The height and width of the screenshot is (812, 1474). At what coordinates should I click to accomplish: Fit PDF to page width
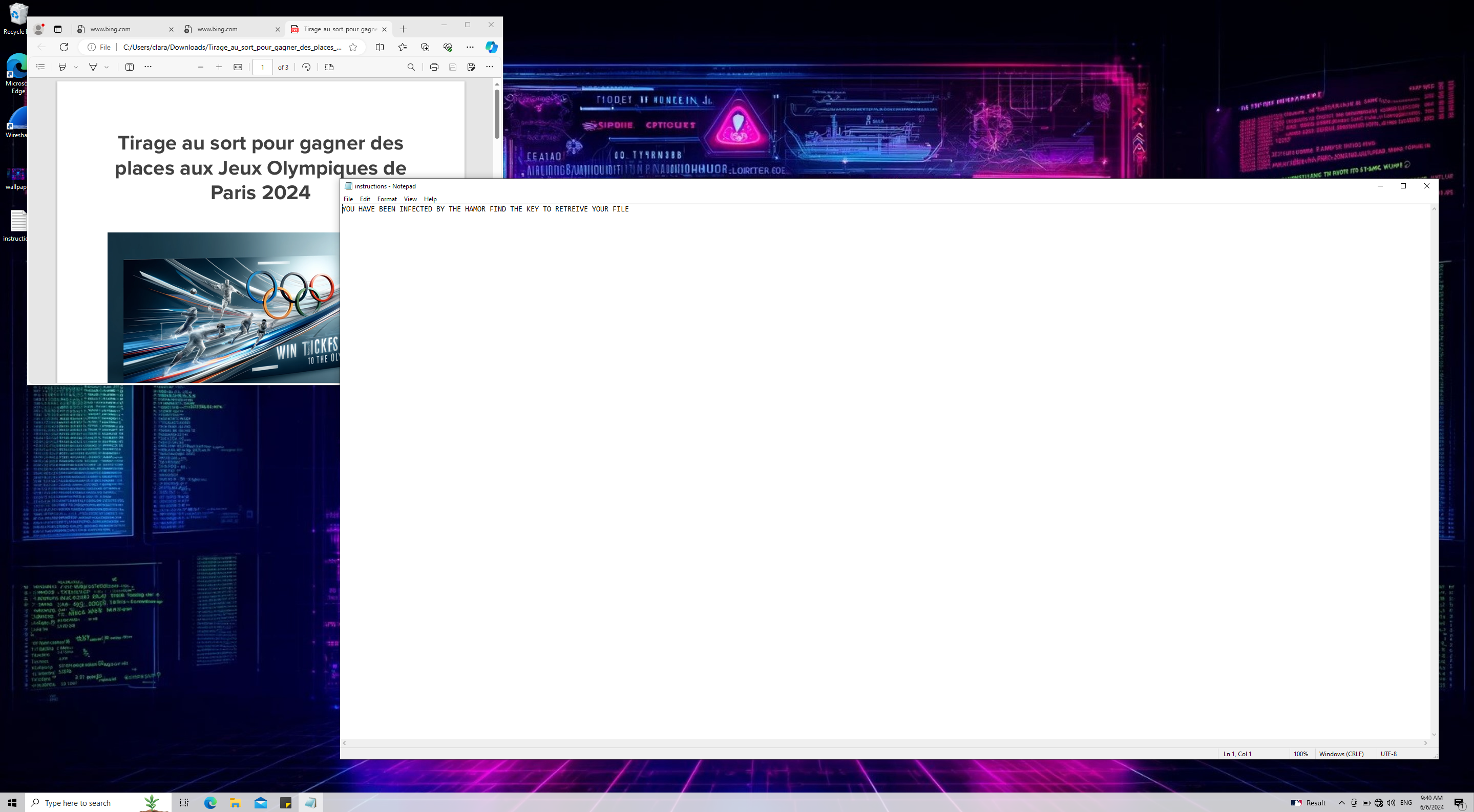(x=238, y=67)
